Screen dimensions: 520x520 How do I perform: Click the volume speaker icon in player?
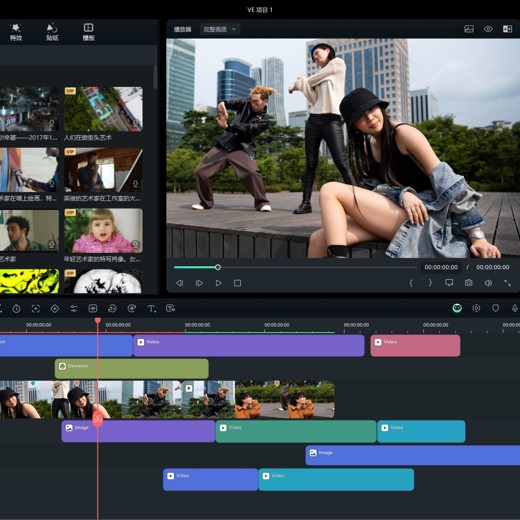[x=488, y=283]
